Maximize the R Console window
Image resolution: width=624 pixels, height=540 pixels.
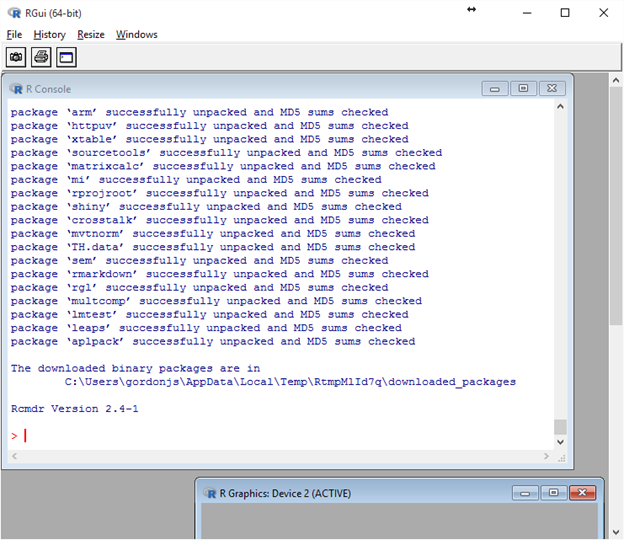[522, 89]
